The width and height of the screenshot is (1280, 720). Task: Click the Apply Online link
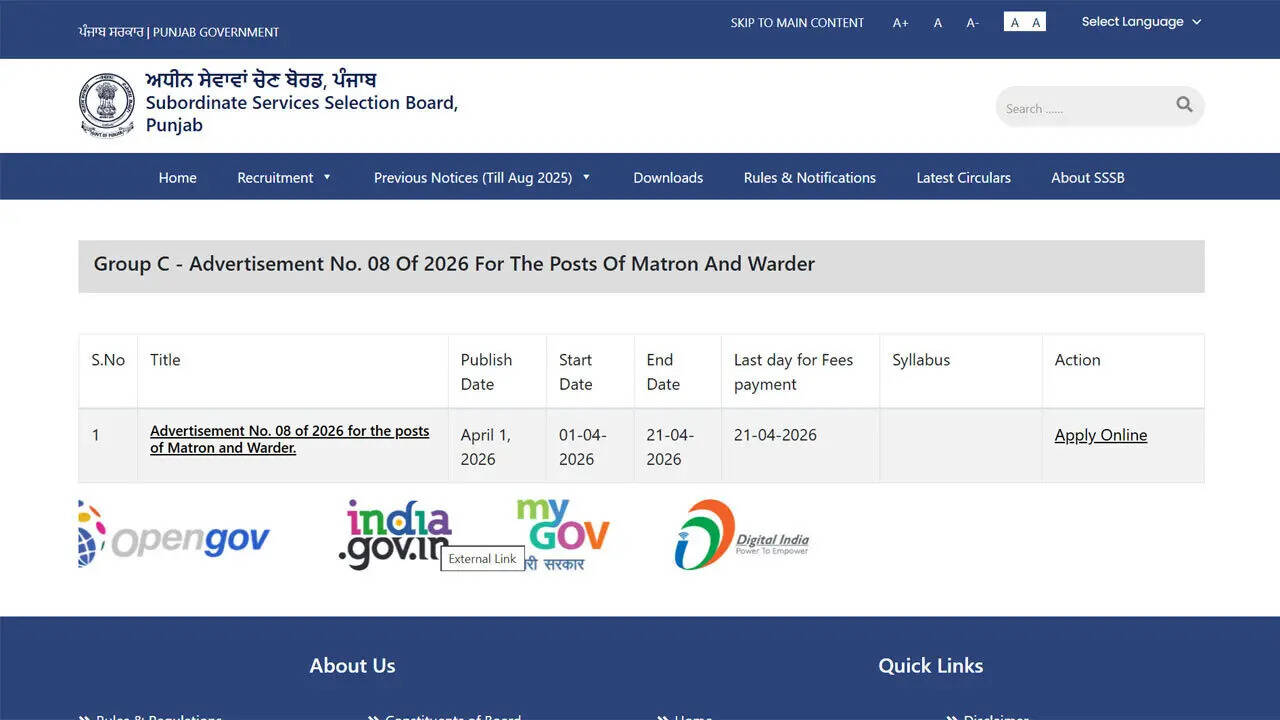(x=1100, y=435)
